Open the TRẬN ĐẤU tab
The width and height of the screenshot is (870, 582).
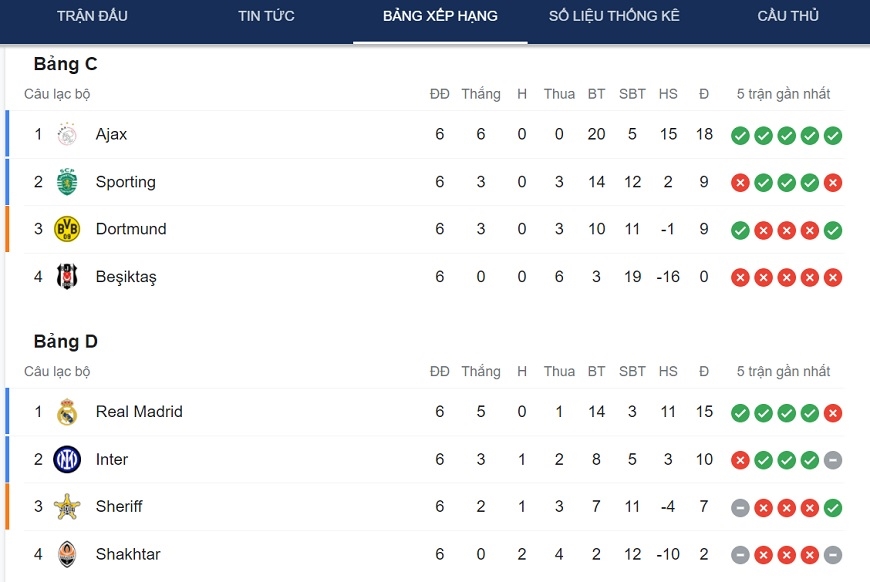92,16
